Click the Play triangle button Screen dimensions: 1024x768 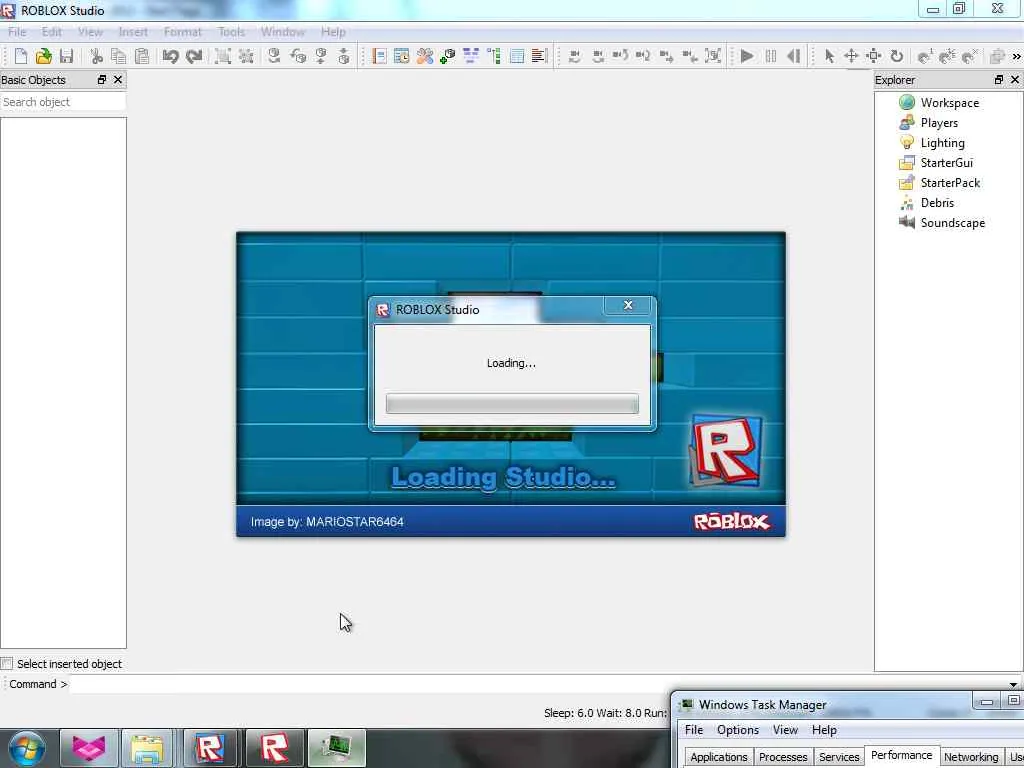click(747, 56)
